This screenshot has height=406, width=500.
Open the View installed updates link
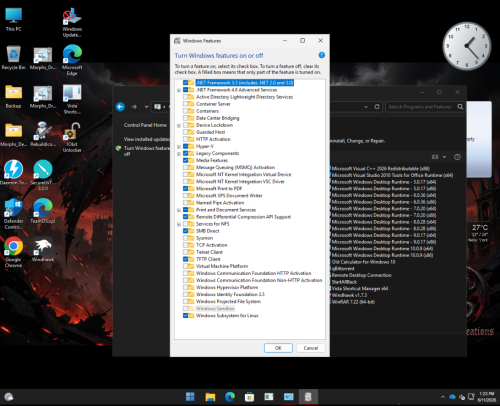tap(147, 139)
